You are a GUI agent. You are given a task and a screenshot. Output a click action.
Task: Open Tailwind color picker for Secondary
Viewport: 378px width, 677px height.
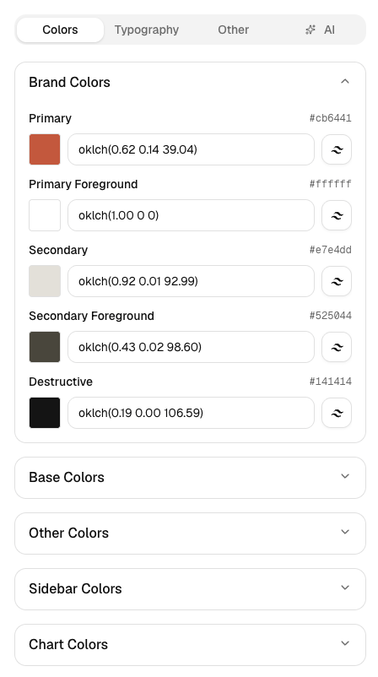(337, 281)
